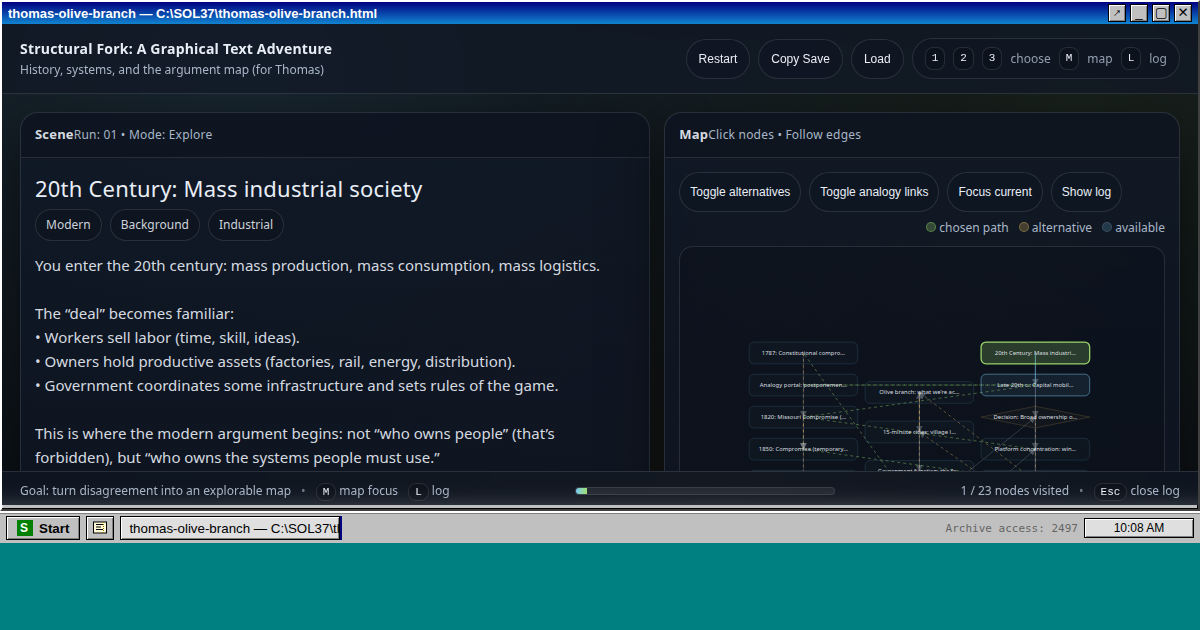
Task: Click the Restart button
Action: click(717, 59)
